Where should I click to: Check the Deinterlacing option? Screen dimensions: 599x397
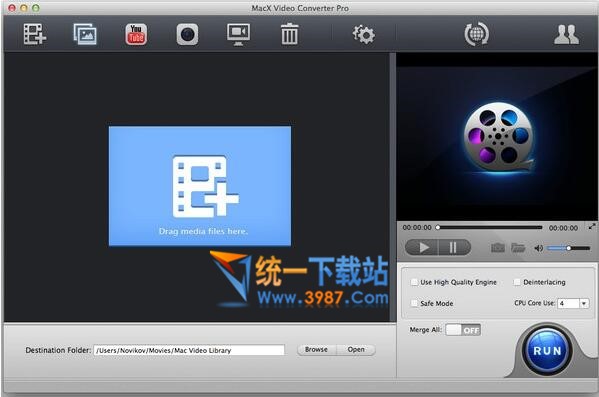tap(517, 282)
